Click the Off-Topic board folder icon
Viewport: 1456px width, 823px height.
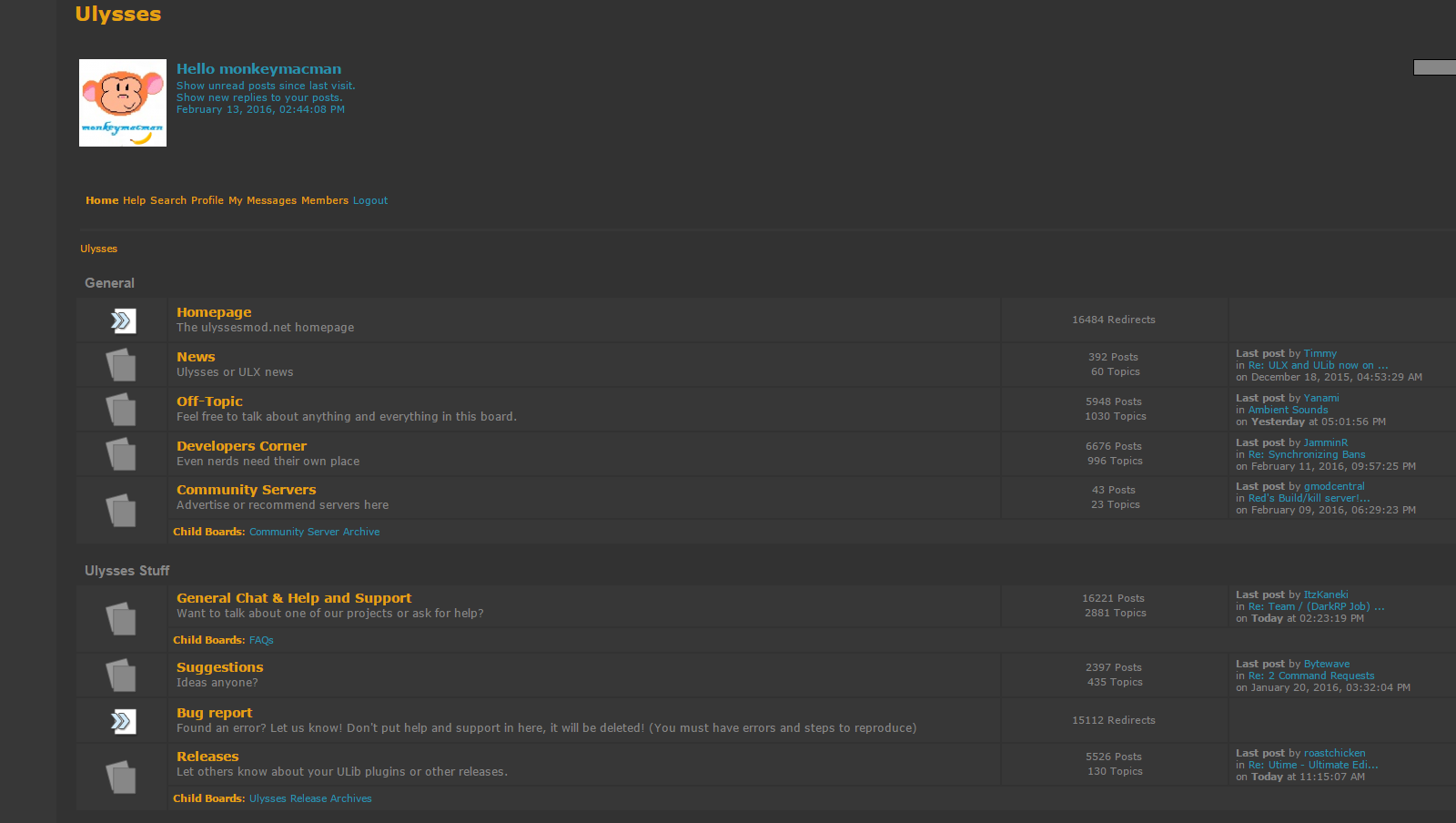(x=121, y=410)
